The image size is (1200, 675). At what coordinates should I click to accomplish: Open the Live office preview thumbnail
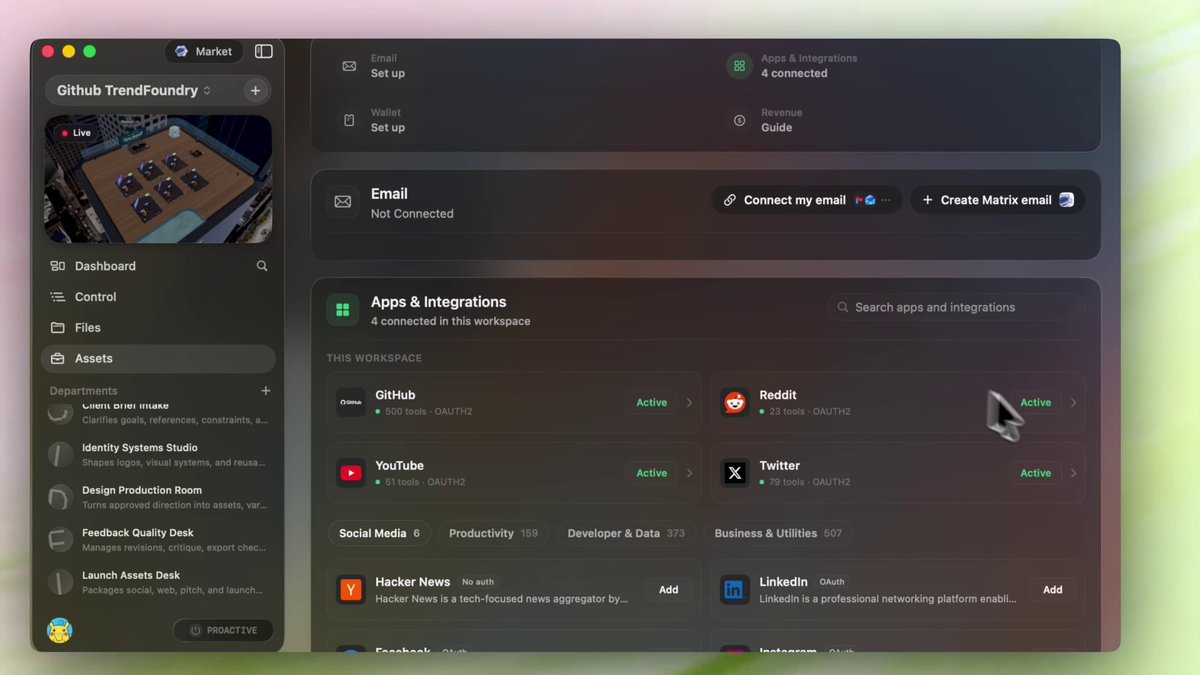tap(158, 179)
